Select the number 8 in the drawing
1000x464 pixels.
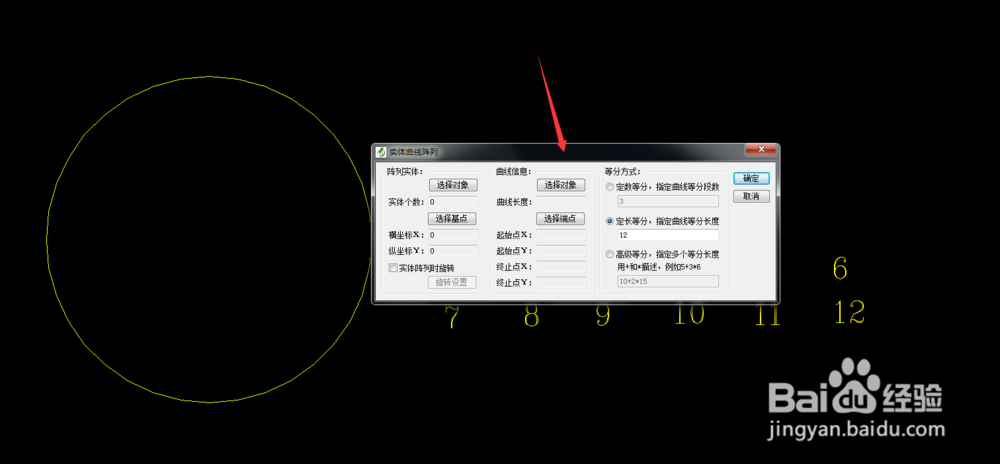(531, 316)
